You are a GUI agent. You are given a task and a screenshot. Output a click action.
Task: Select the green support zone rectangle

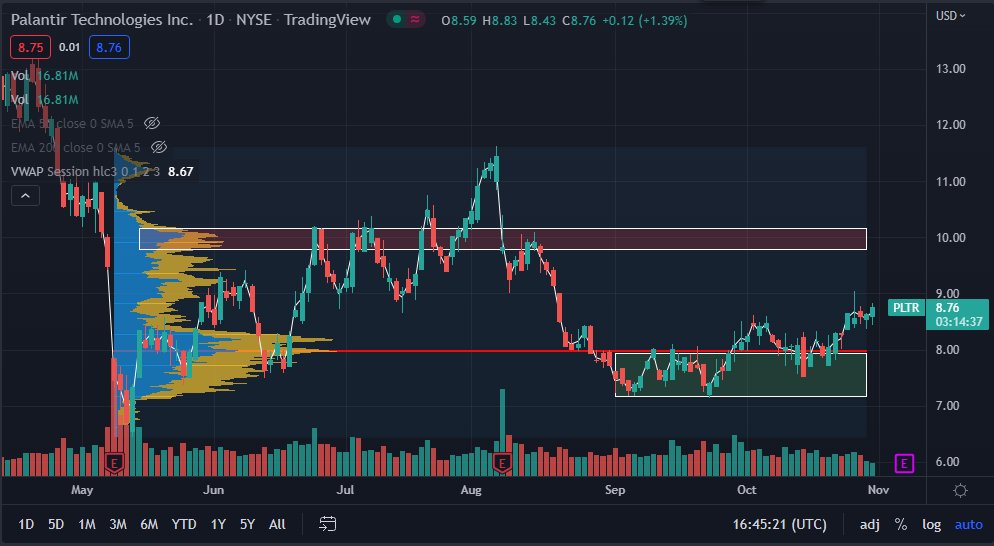740,375
